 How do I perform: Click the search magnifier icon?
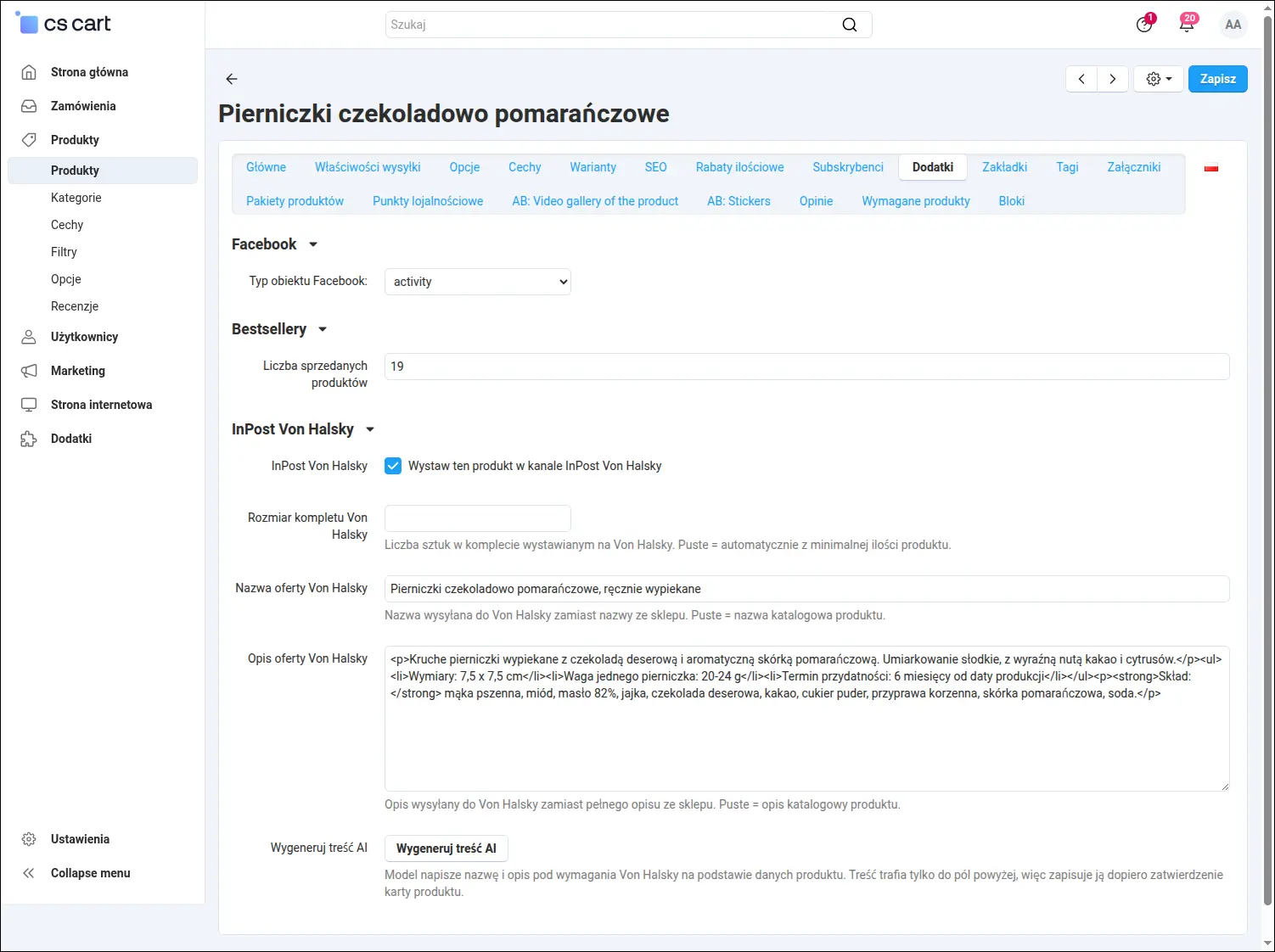[849, 25]
